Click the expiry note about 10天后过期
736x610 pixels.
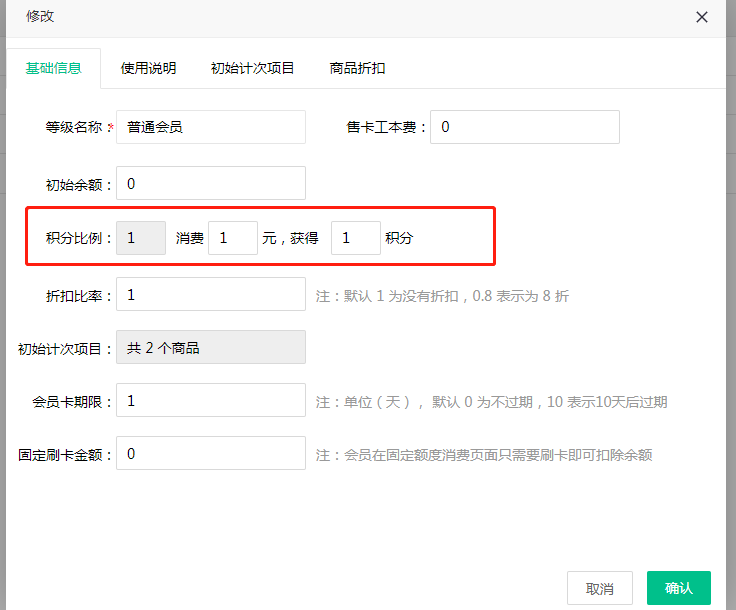(x=491, y=402)
